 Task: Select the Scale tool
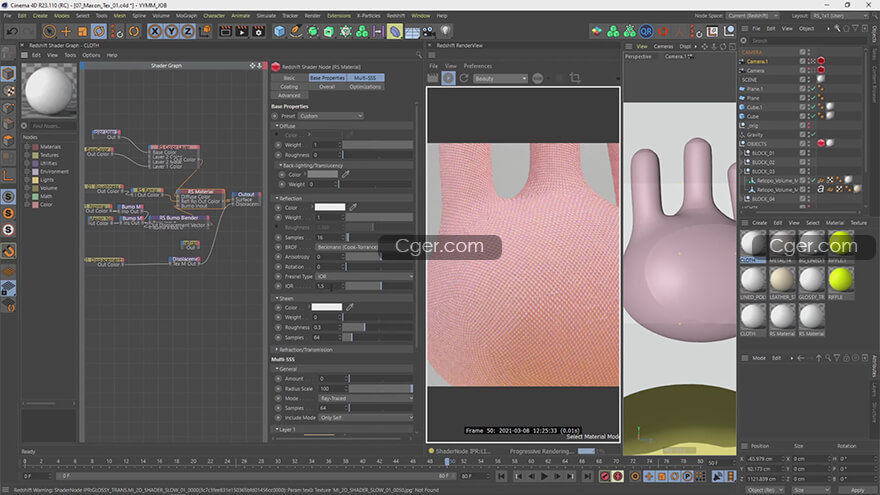tap(82, 31)
